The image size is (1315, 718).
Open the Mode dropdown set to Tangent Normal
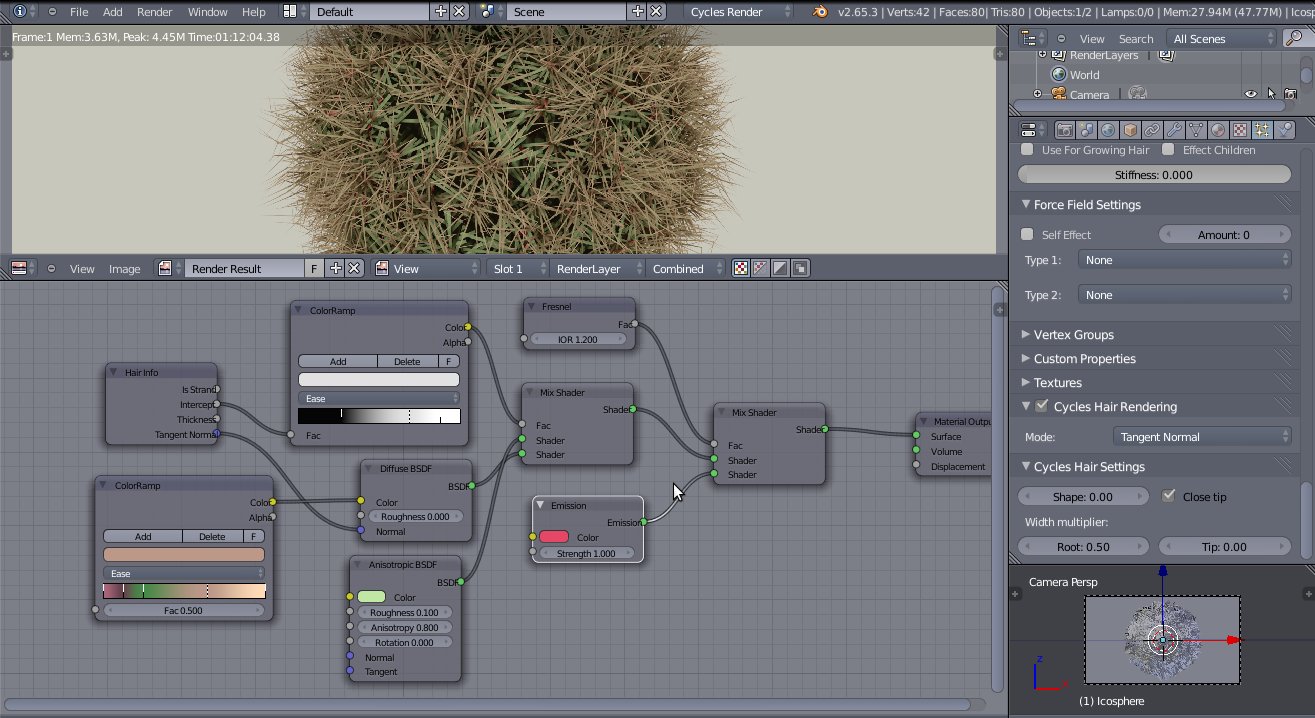(1202, 436)
